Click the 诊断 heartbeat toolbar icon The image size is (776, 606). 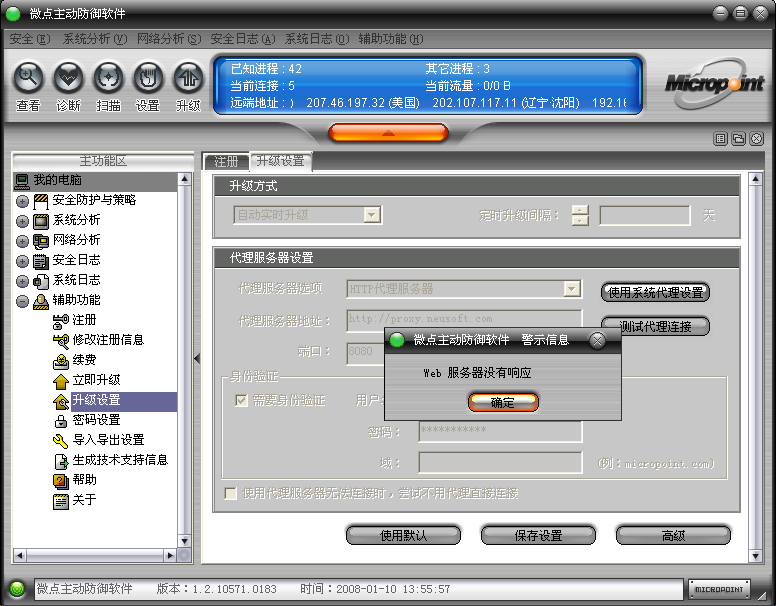pyautogui.click(x=68, y=78)
